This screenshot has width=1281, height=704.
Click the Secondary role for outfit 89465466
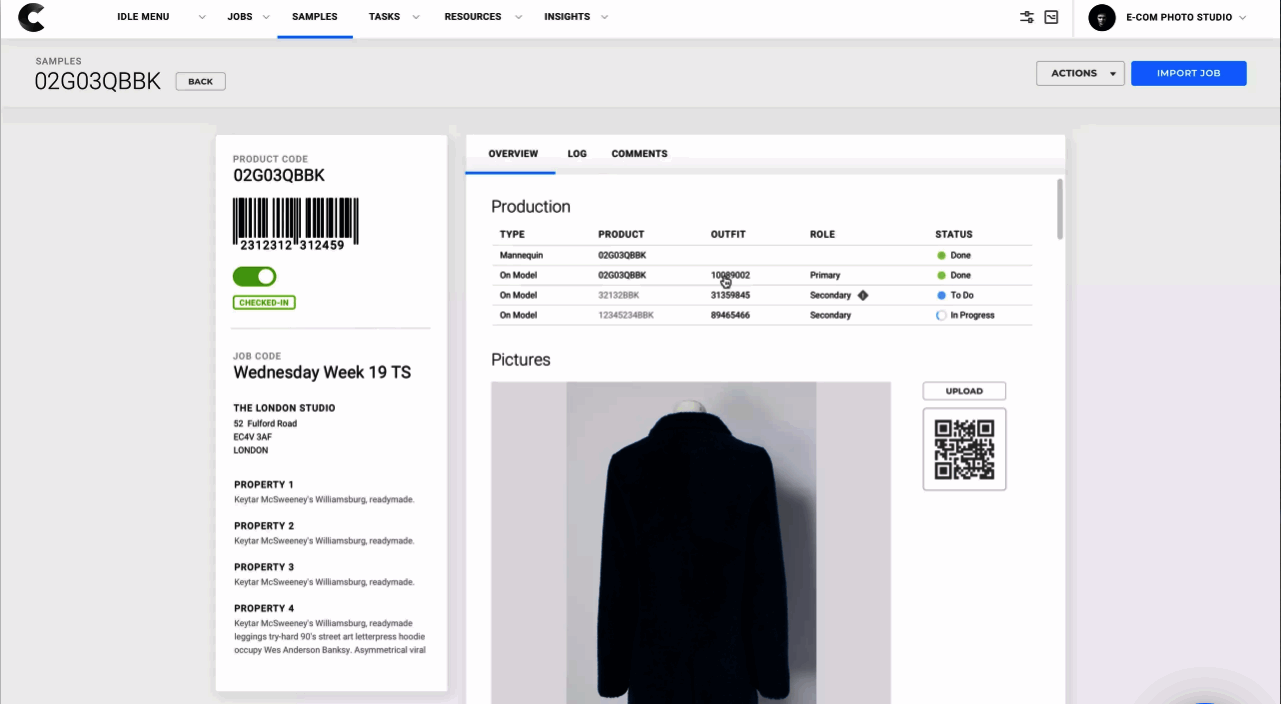tap(830, 315)
